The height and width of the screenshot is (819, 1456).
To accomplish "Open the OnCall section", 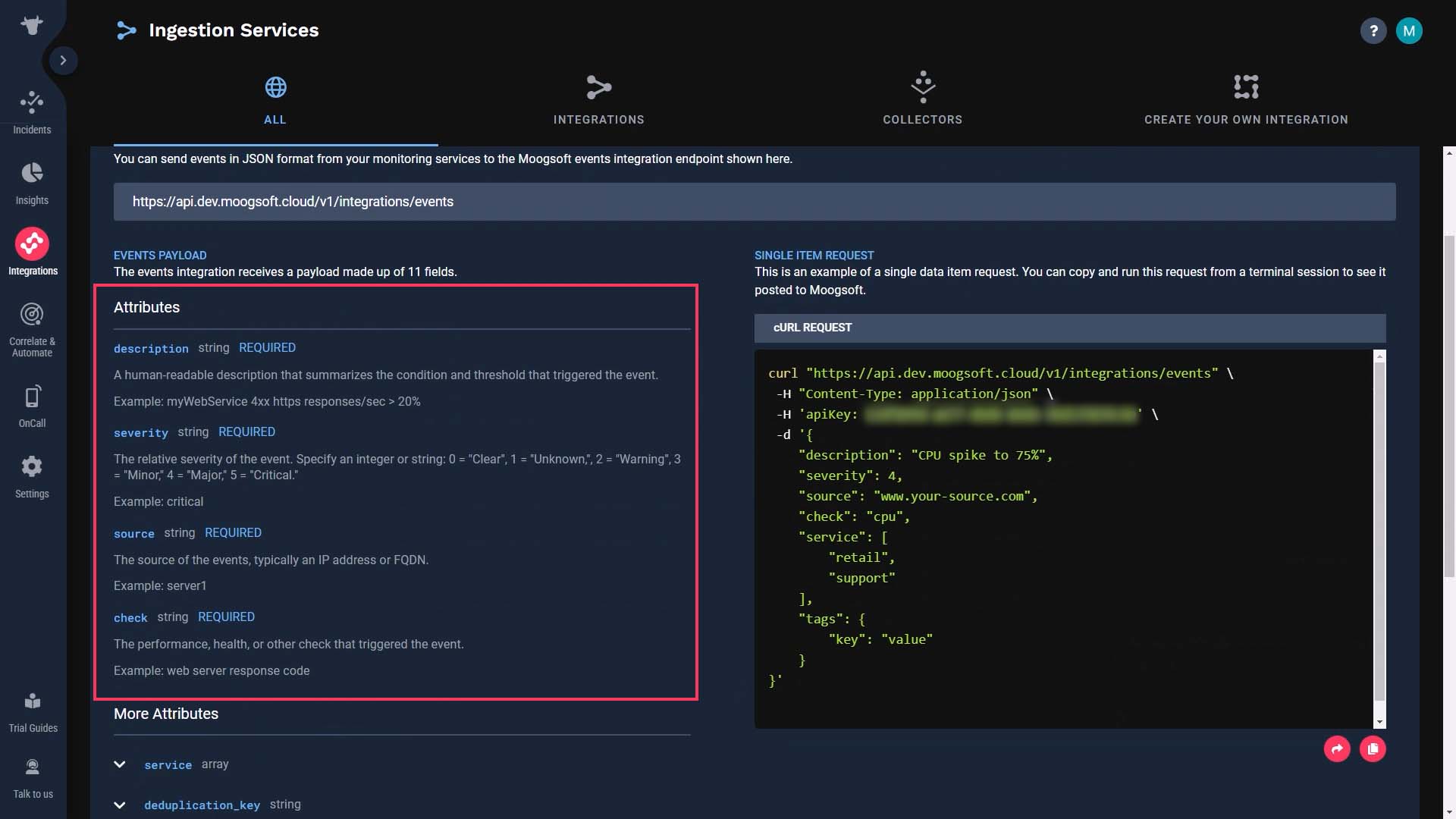I will pos(32,406).
